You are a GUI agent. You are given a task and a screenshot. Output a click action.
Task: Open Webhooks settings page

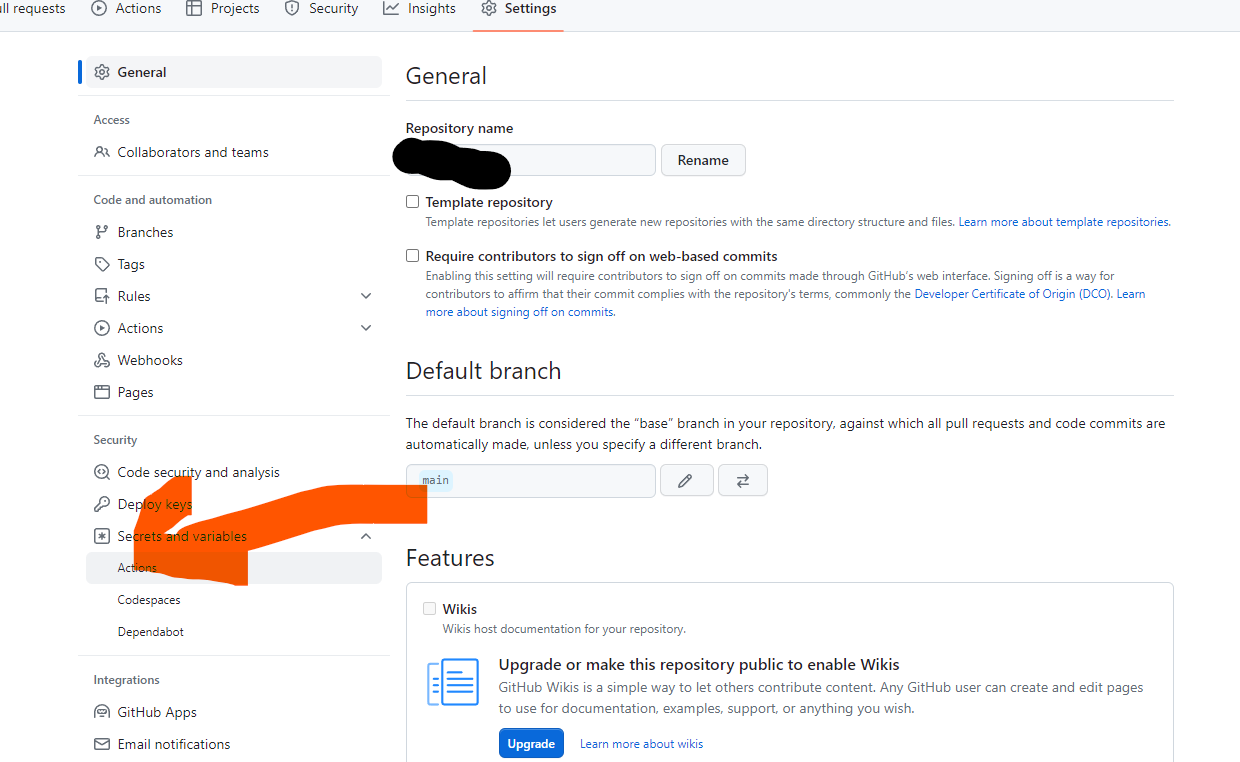[x=150, y=360]
